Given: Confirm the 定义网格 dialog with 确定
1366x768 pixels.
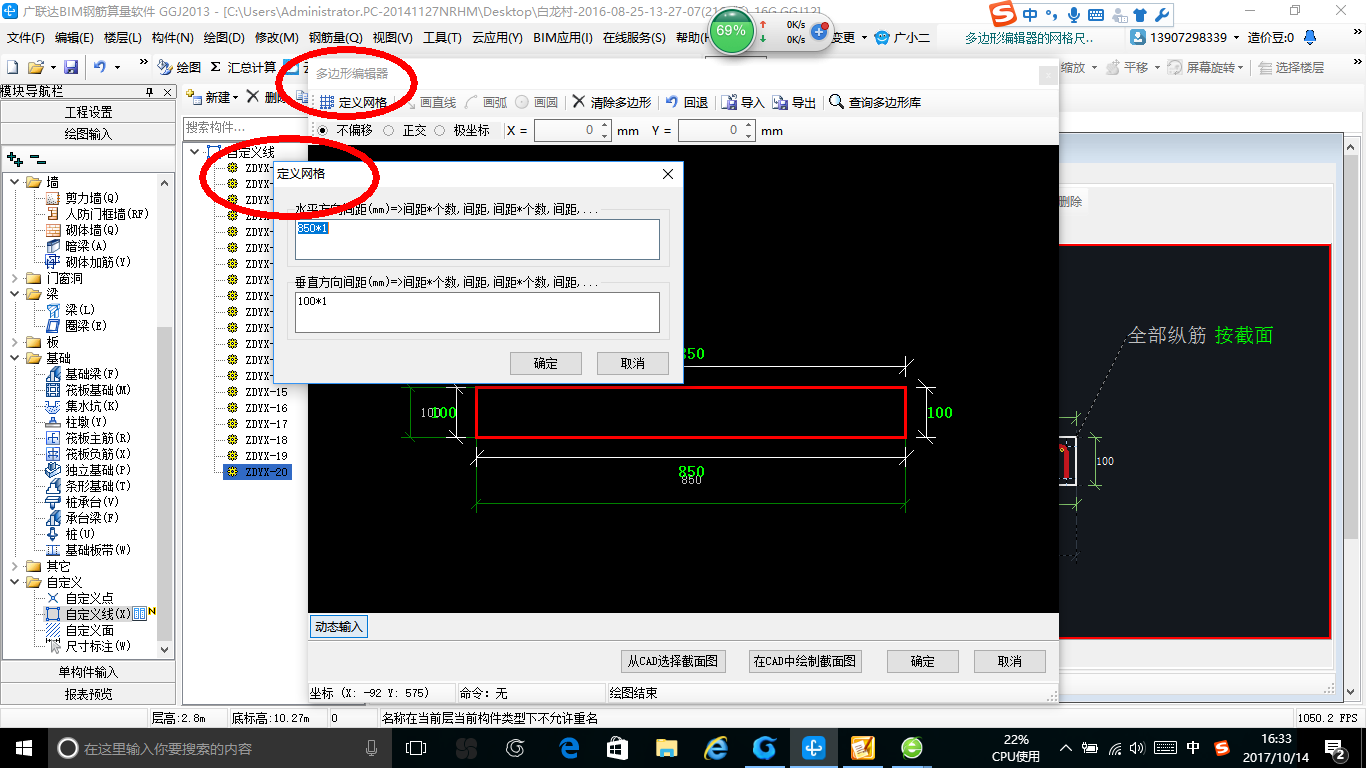Looking at the screenshot, I should pos(545,363).
